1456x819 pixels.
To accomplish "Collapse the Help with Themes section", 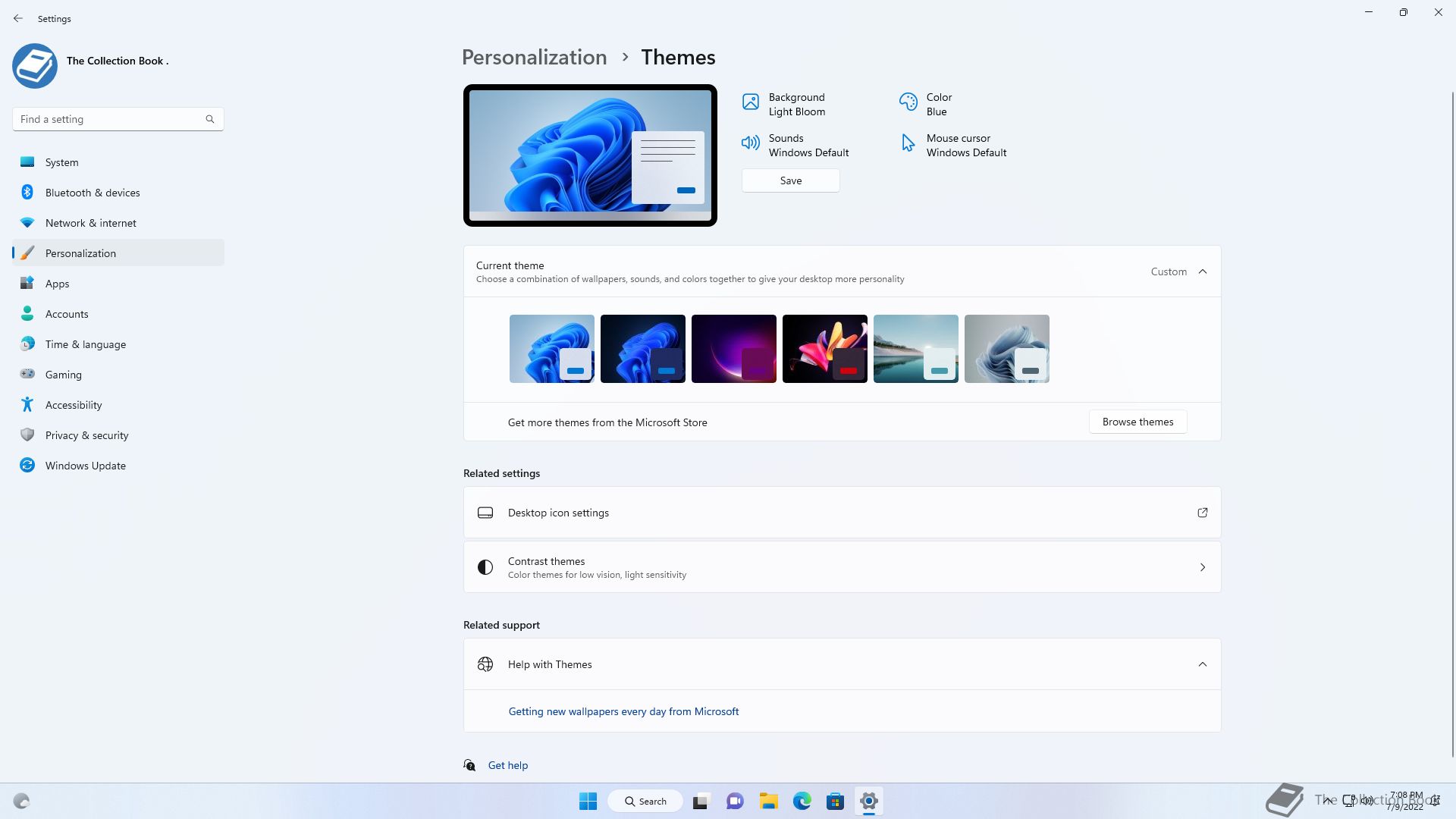I will pyautogui.click(x=1202, y=664).
